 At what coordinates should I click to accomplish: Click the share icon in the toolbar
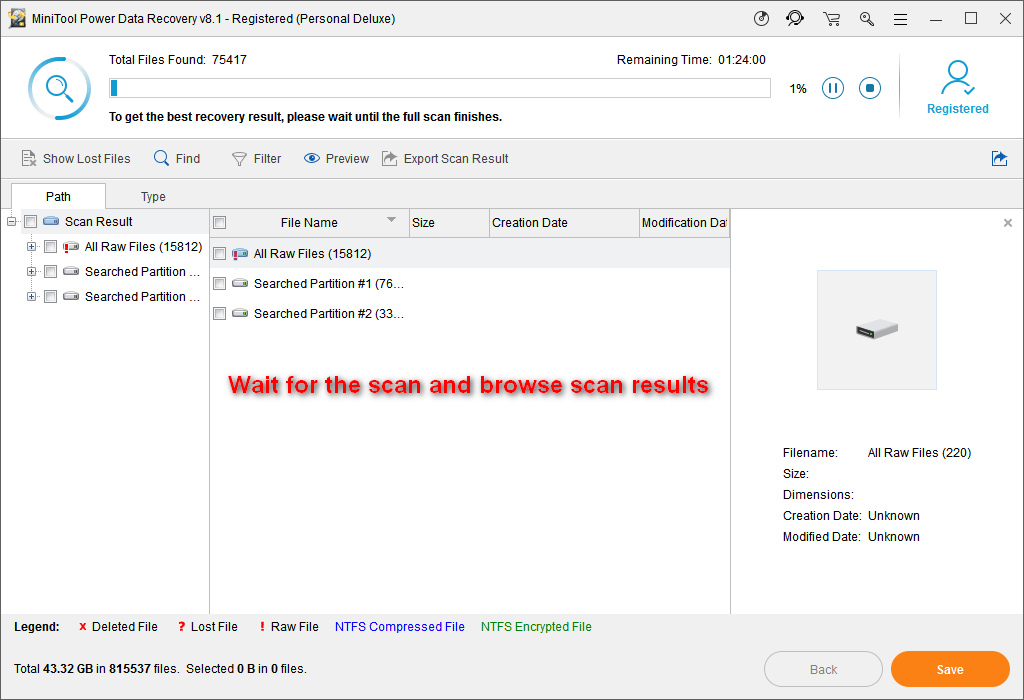click(x=999, y=159)
